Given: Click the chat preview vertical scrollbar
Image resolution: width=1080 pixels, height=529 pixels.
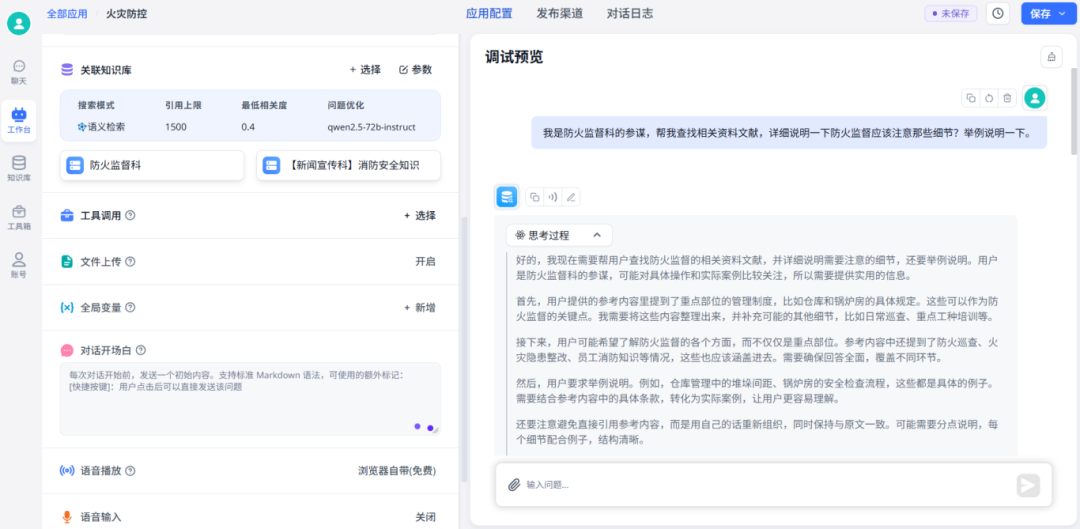Looking at the screenshot, I should click(x=1074, y=110).
